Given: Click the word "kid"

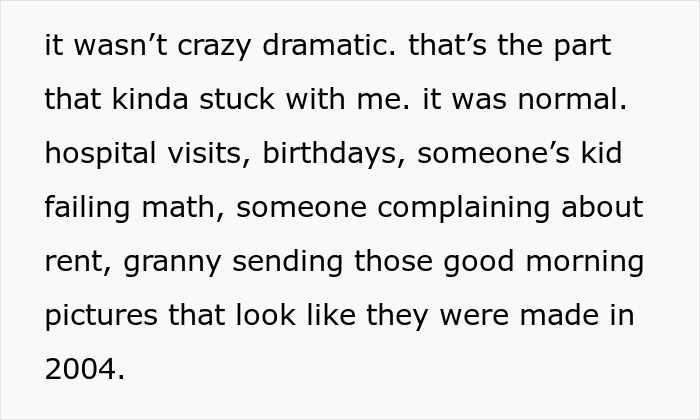Looking at the screenshot, I should pyautogui.click(x=599, y=154).
